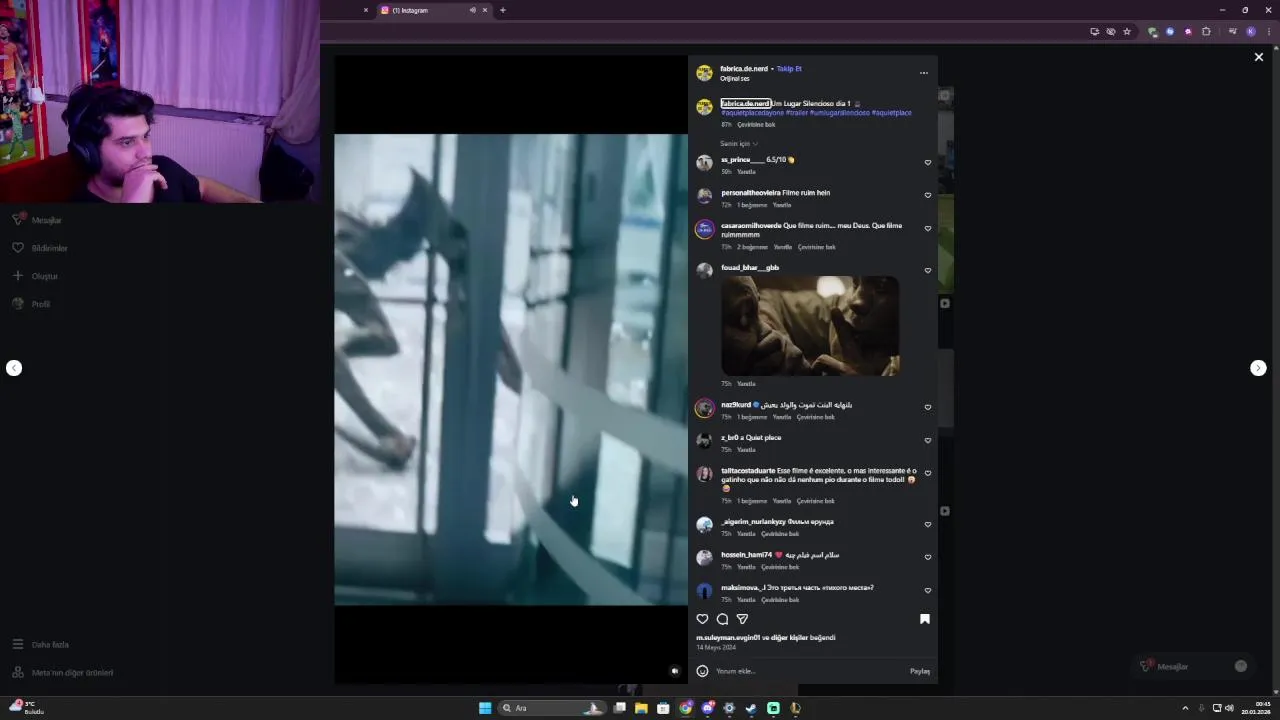Screen dimensions: 1280x720
Task: Open "Meta'nın diğer ürünleri" menu
Action: click(63, 673)
